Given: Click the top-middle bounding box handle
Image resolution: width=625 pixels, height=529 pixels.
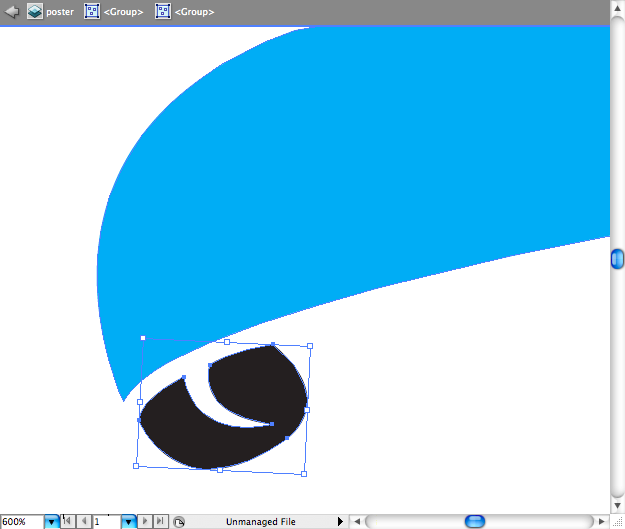Looking at the screenshot, I should pos(227,342).
